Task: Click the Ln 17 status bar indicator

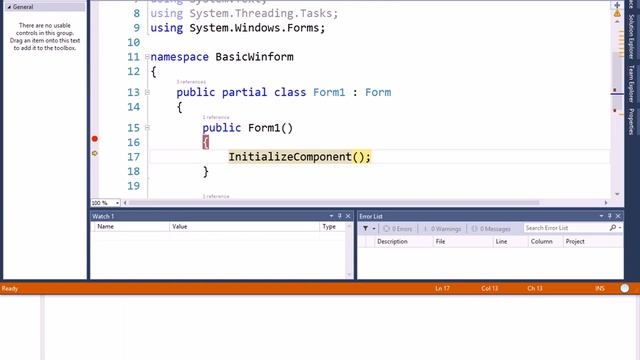Action: coord(442,289)
